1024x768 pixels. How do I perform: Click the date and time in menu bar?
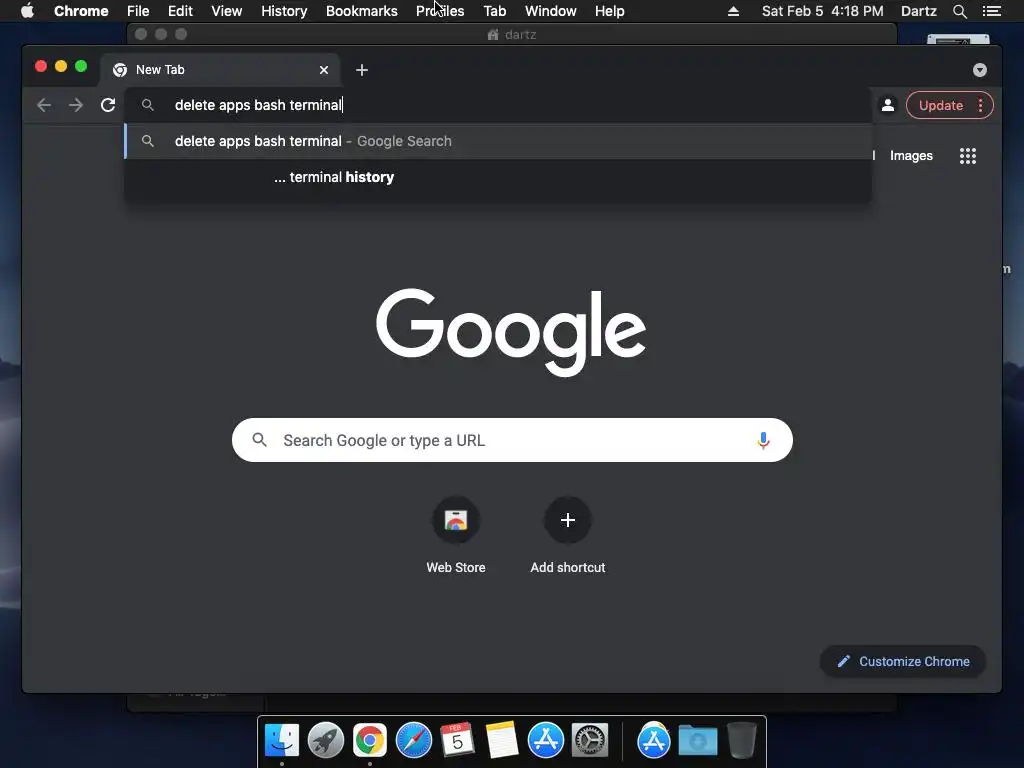(822, 11)
